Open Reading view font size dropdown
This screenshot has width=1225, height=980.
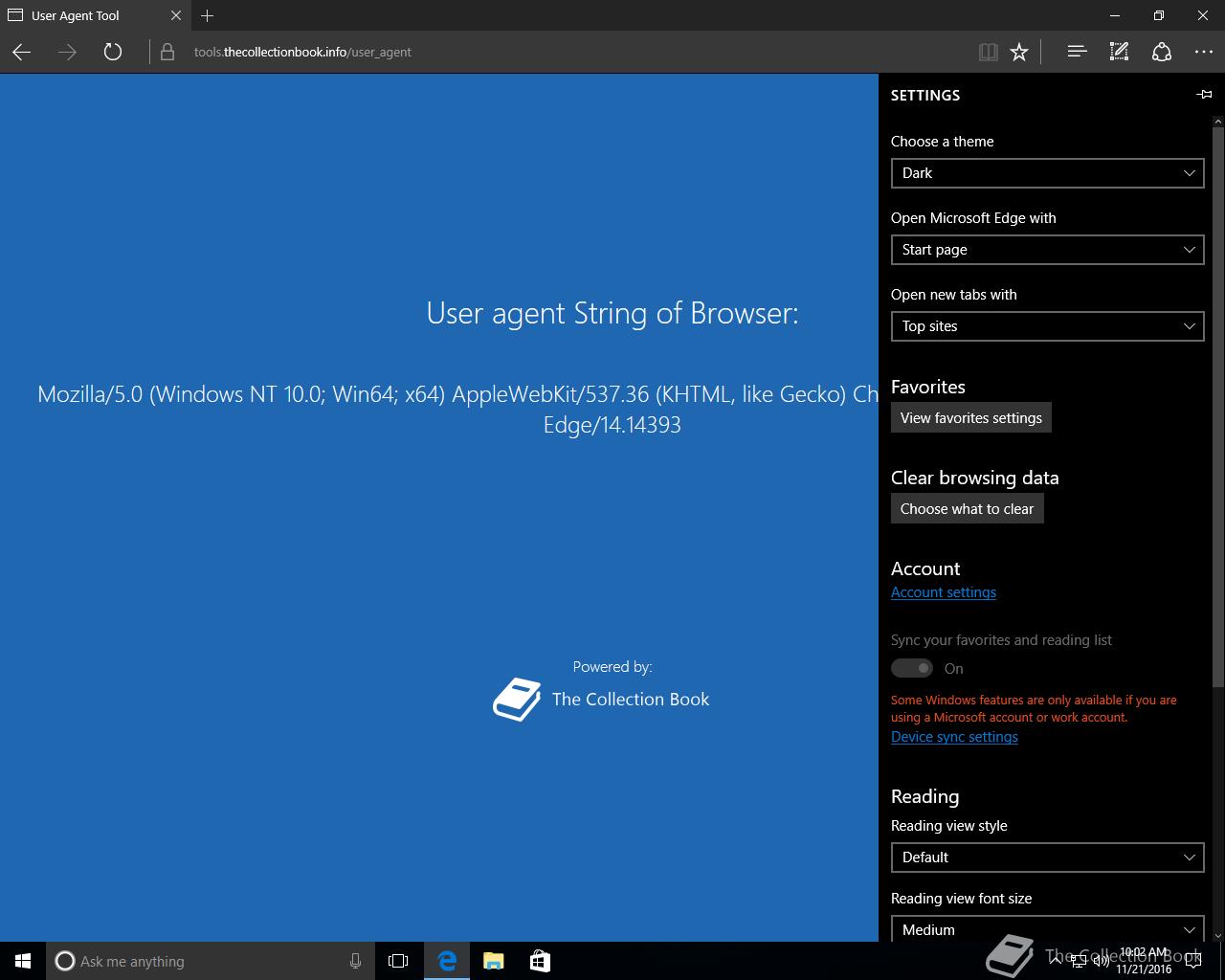(1047, 929)
